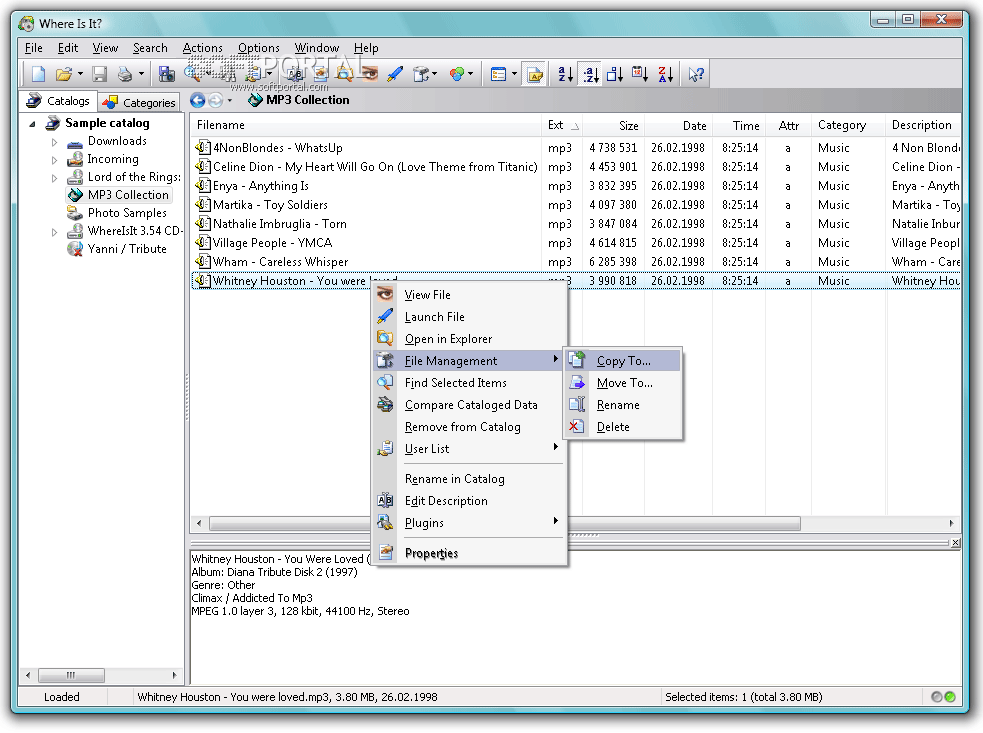
Task: Click the eye View File toolbar icon
Action: 370,74
